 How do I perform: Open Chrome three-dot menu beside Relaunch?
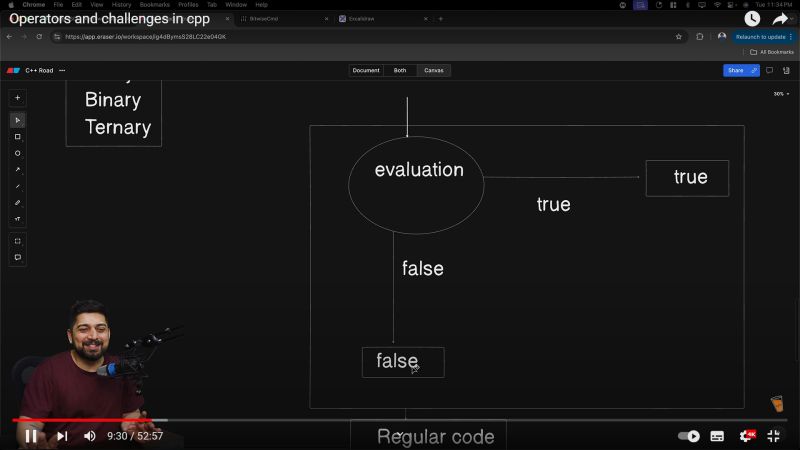(791, 37)
